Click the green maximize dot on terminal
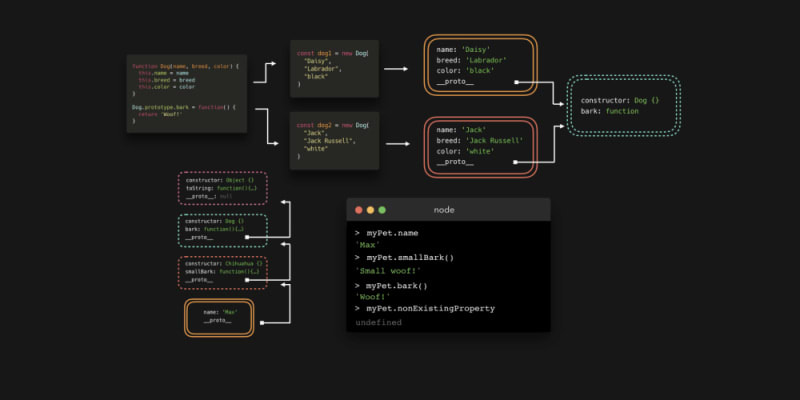The image size is (800, 400). tap(382, 210)
